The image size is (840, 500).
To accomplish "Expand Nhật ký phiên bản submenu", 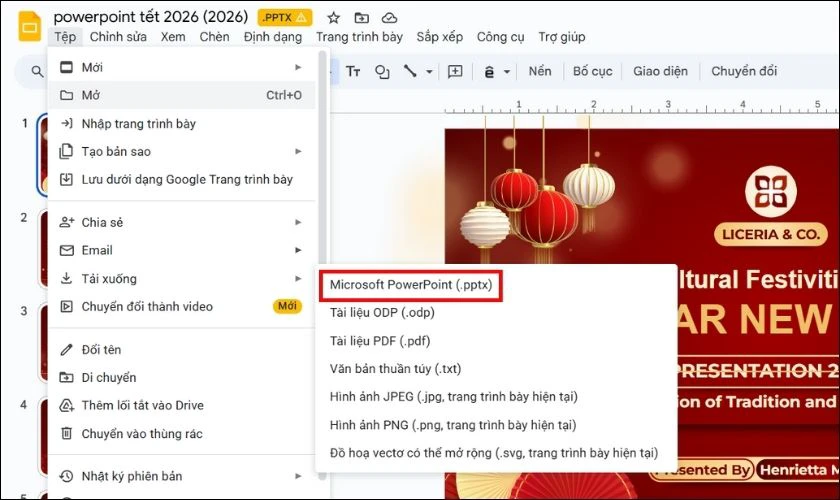I will pyautogui.click(x=182, y=476).
